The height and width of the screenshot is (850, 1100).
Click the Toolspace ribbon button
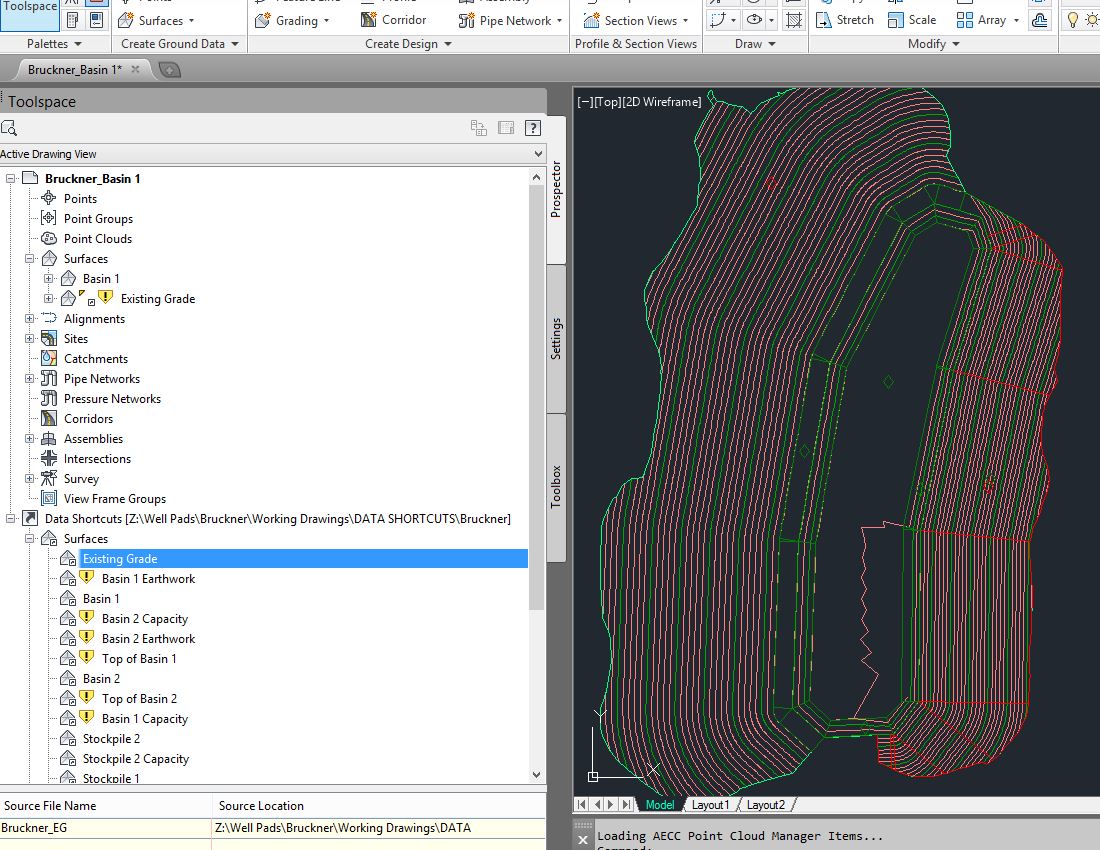click(29, 14)
